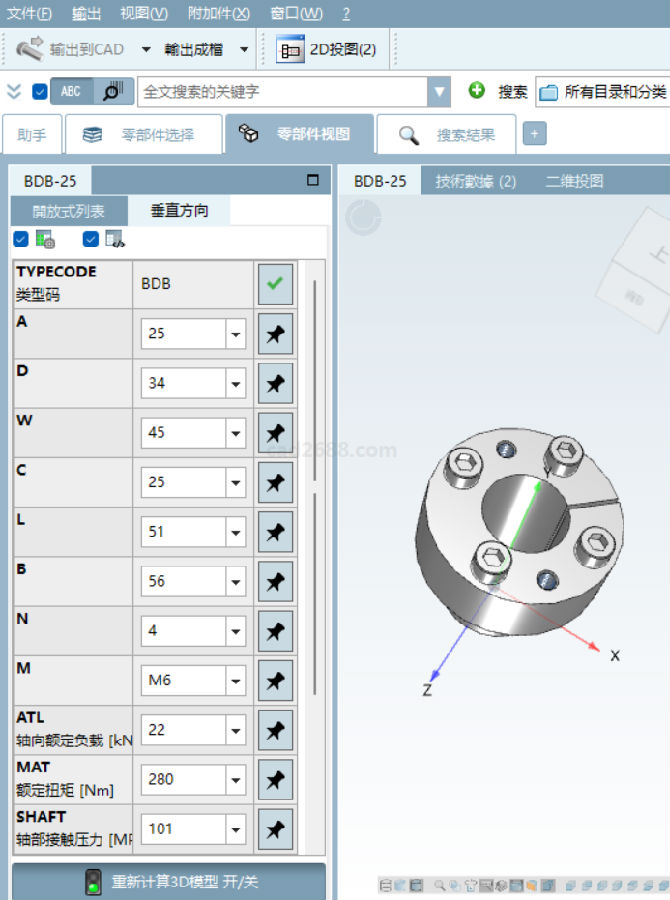Pin the A parameter value

(x=275, y=334)
